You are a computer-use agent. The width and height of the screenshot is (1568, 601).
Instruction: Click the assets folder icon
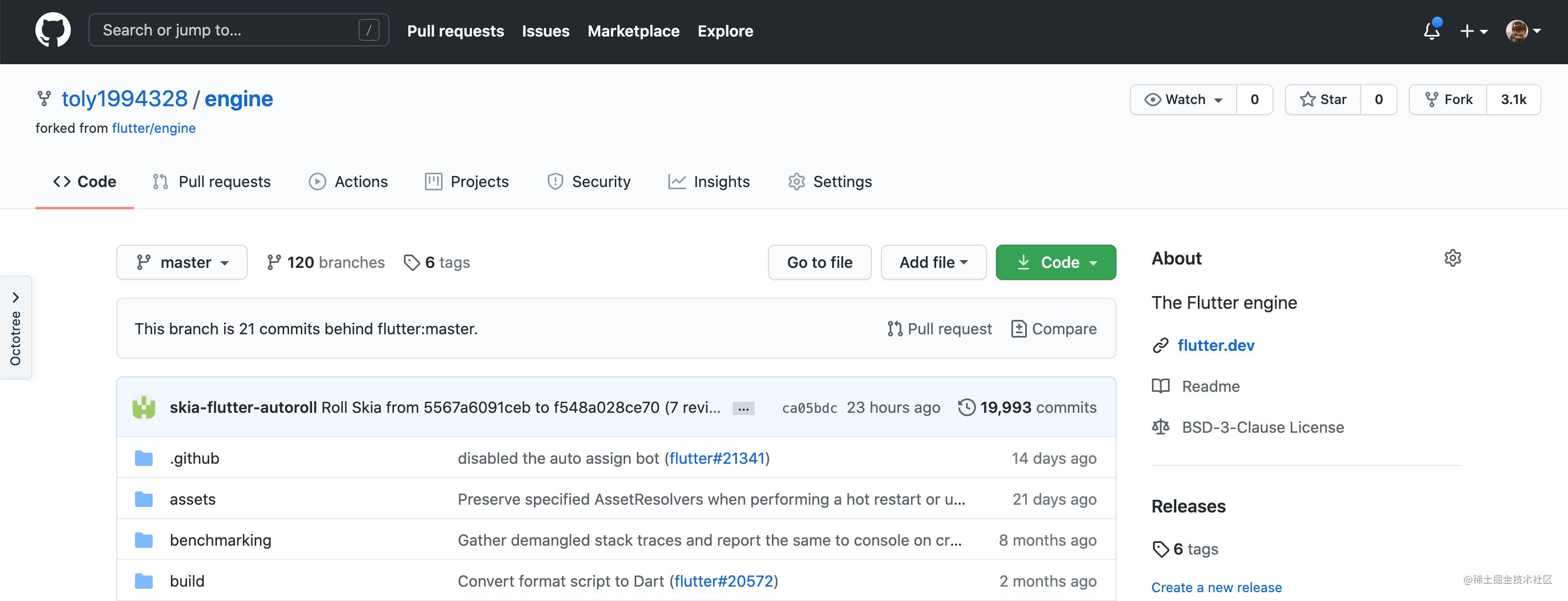coord(144,499)
